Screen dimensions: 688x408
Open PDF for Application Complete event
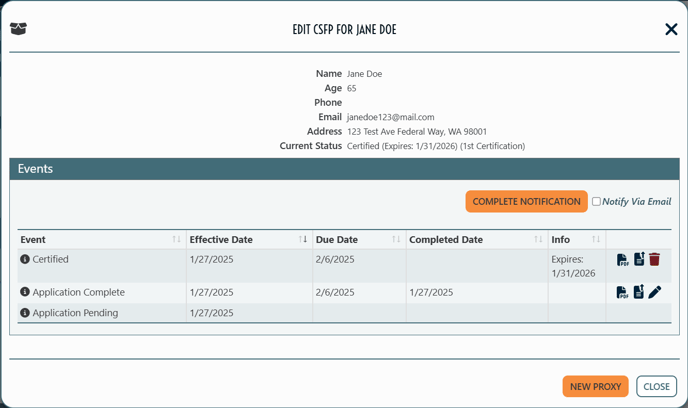[x=623, y=292]
